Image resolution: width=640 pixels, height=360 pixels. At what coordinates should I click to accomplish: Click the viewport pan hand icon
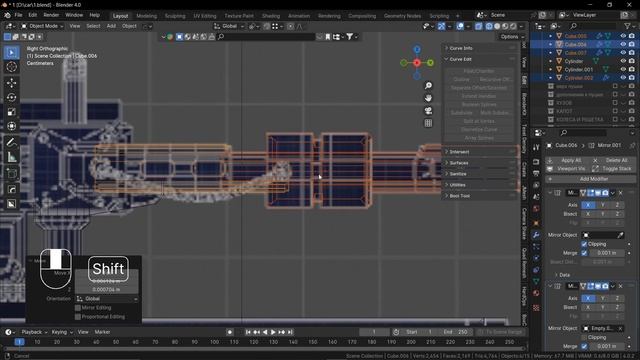428,98
